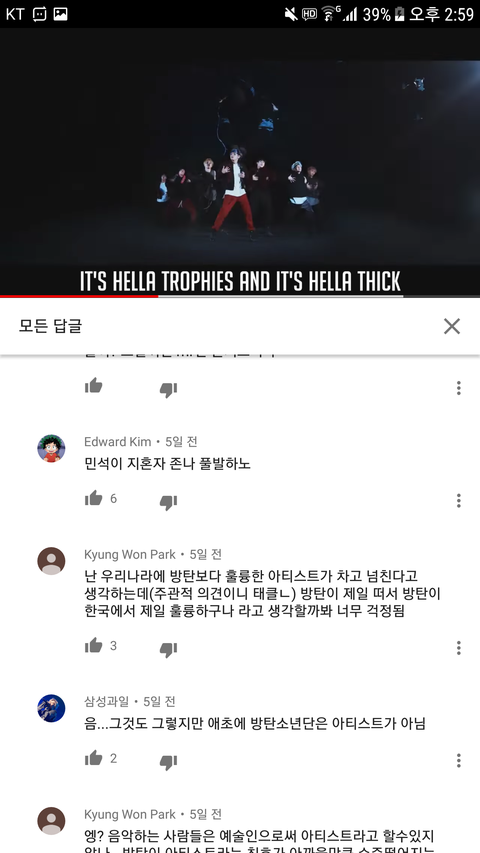Like Edward Kim's comment
The width and height of the screenshot is (480, 853).
click(94, 498)
